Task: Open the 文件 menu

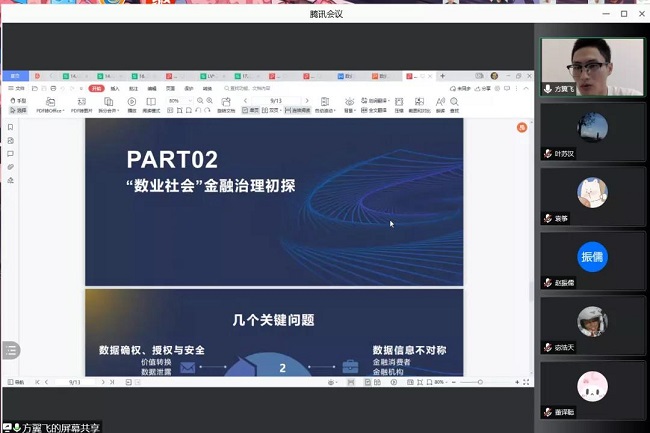Action: click(x=16, y=88)
